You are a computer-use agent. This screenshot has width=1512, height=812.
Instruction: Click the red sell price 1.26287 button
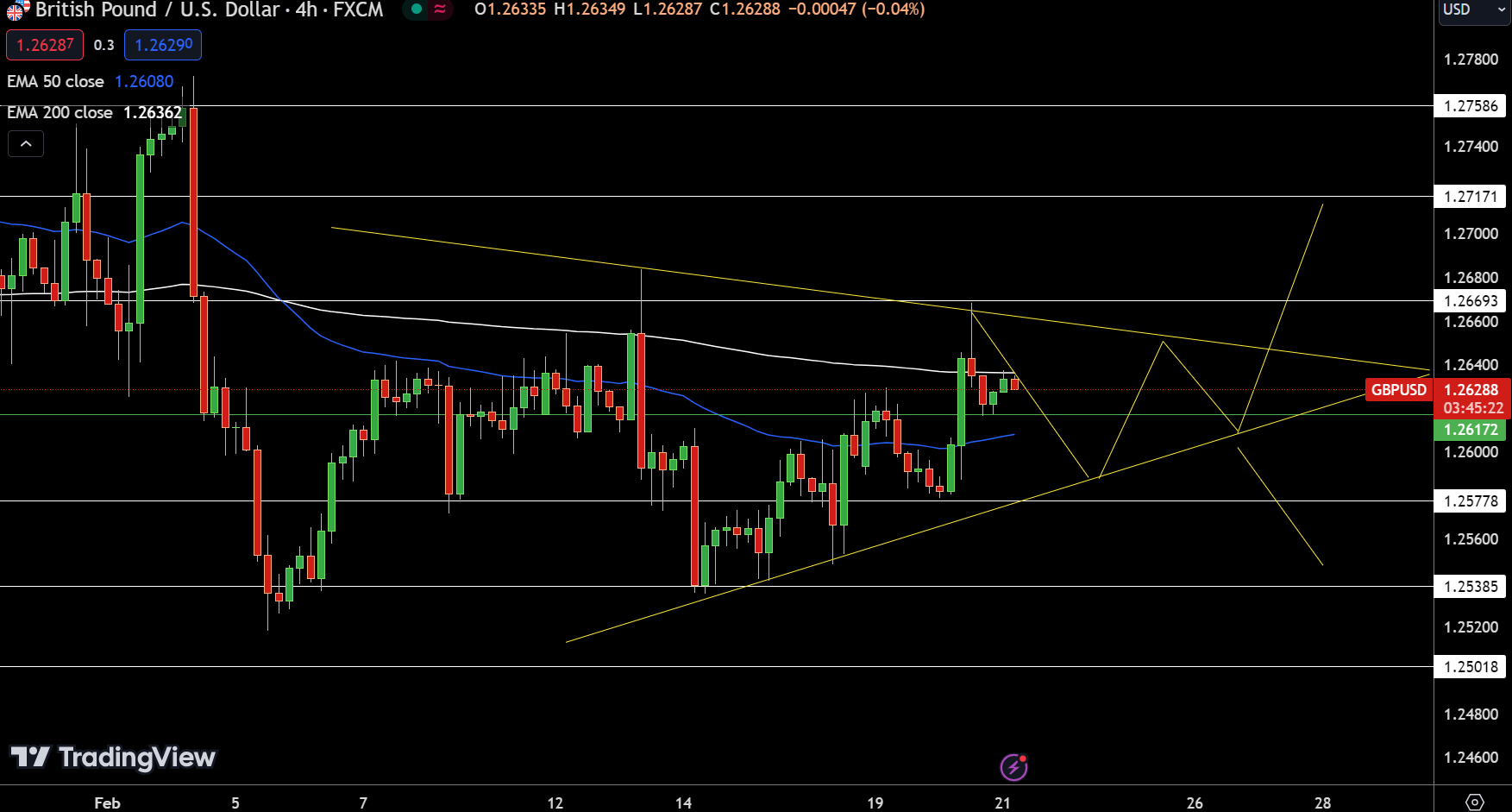pos(45,45)
